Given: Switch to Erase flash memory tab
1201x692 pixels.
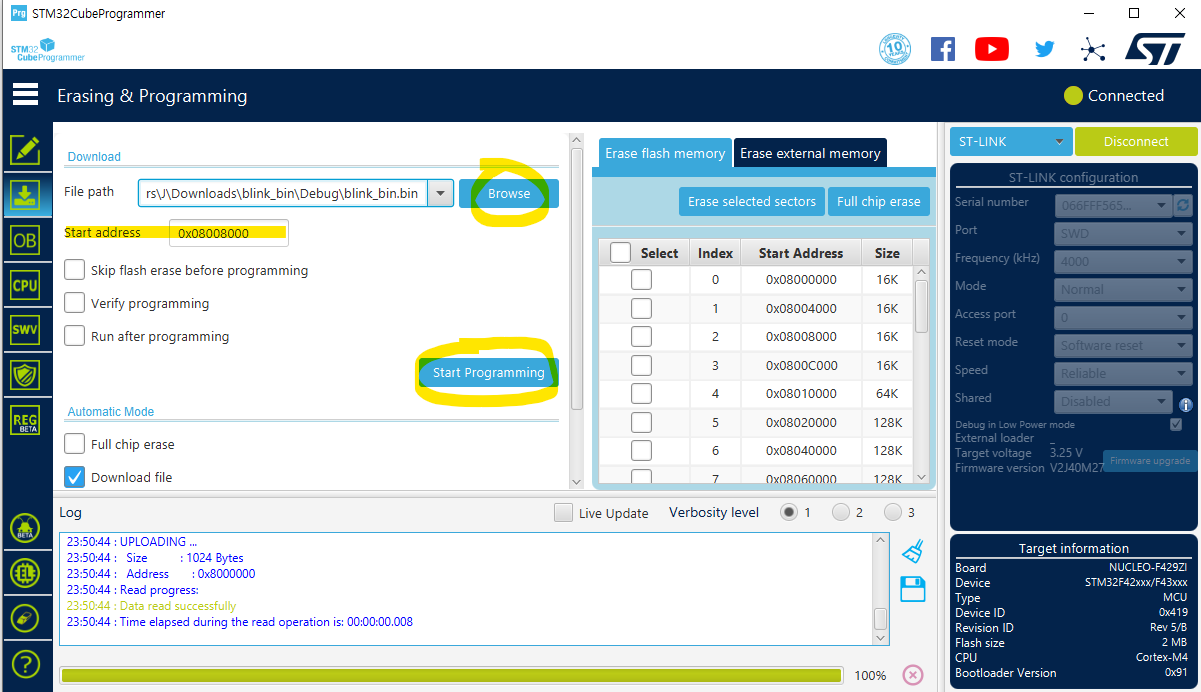Looking at the screenshot, I should click(665, 153).
